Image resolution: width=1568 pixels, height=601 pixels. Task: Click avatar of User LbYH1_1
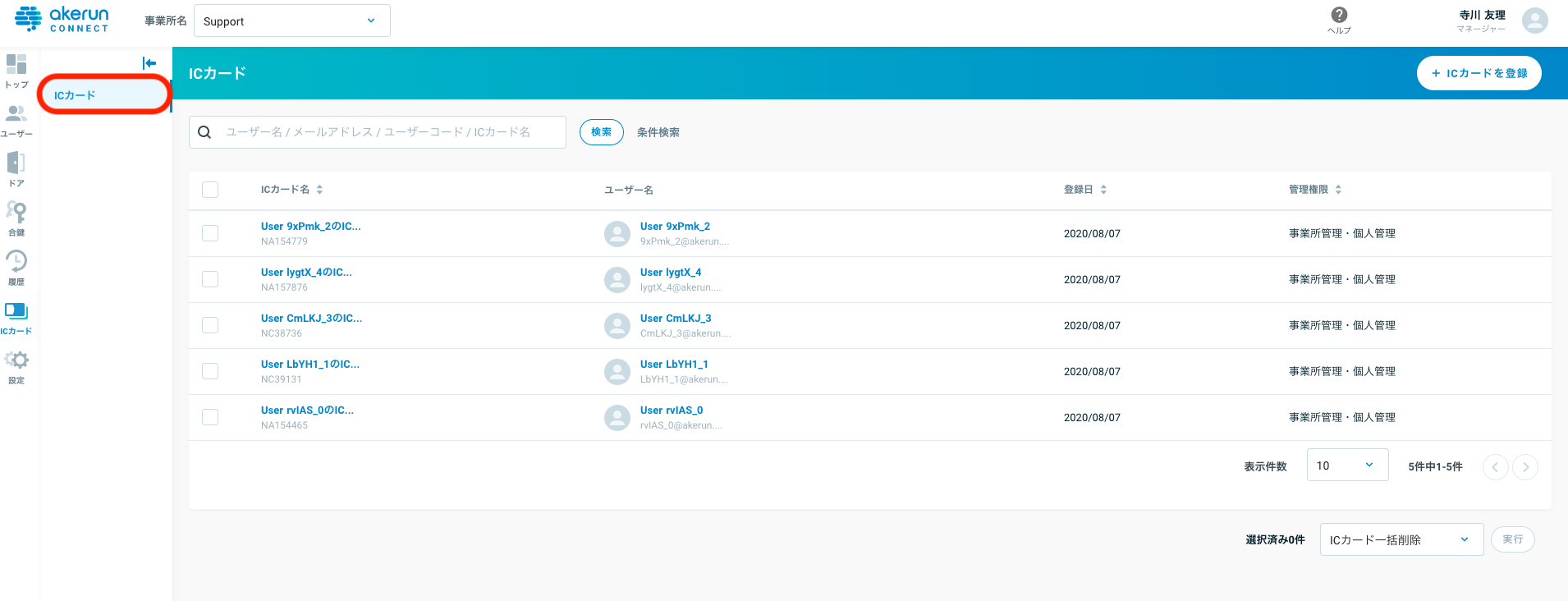pyautogui.click(x=617, y=372)
